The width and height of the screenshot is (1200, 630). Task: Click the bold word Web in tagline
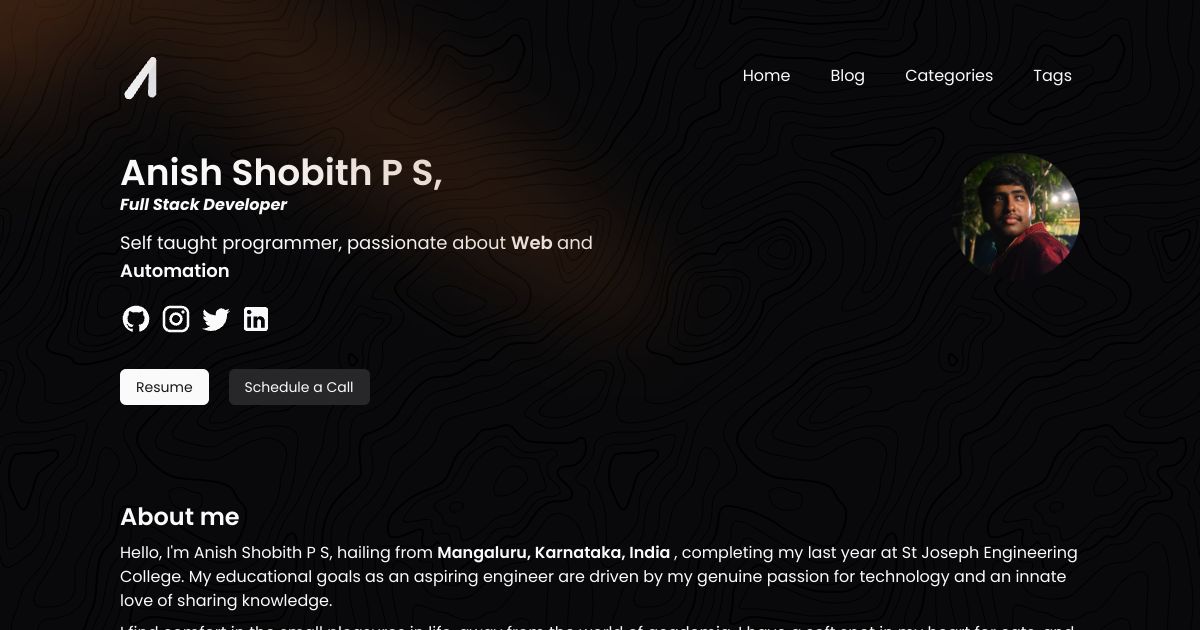coord(532,243)
